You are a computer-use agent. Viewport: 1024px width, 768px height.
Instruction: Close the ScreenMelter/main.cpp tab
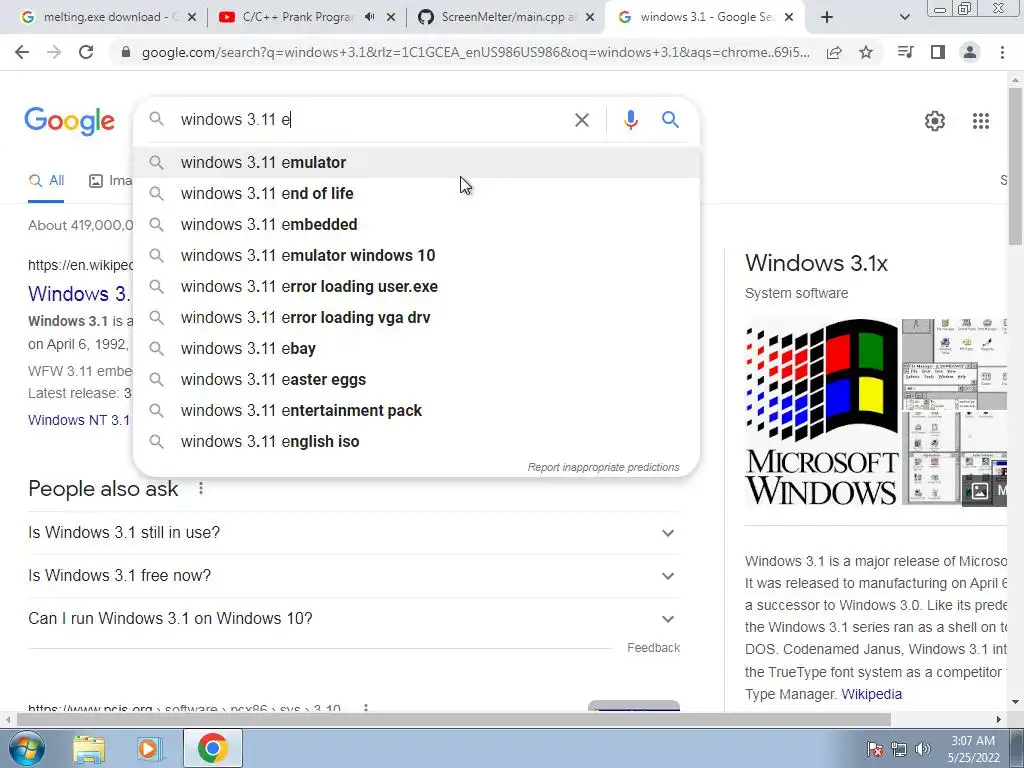590,18
